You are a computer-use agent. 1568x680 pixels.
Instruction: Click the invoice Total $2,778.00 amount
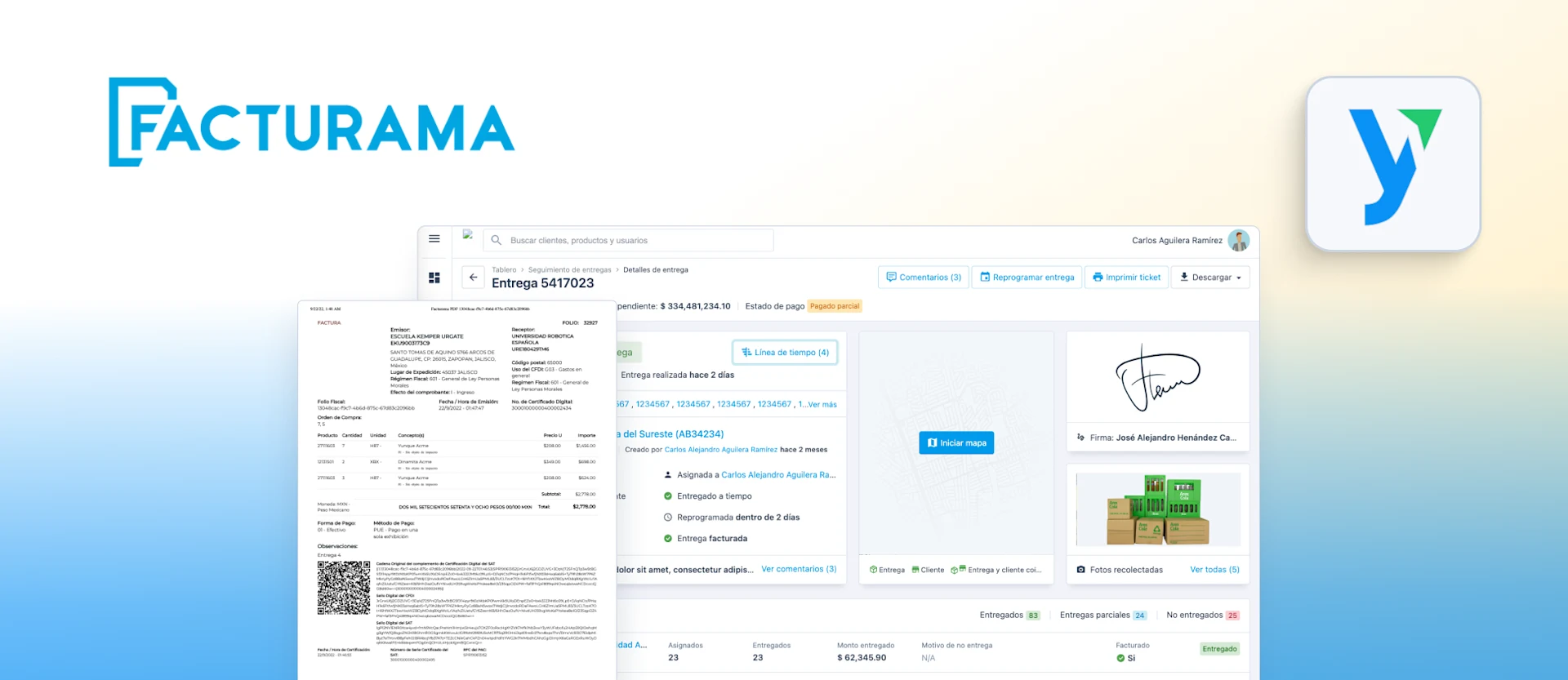point(584,507)
